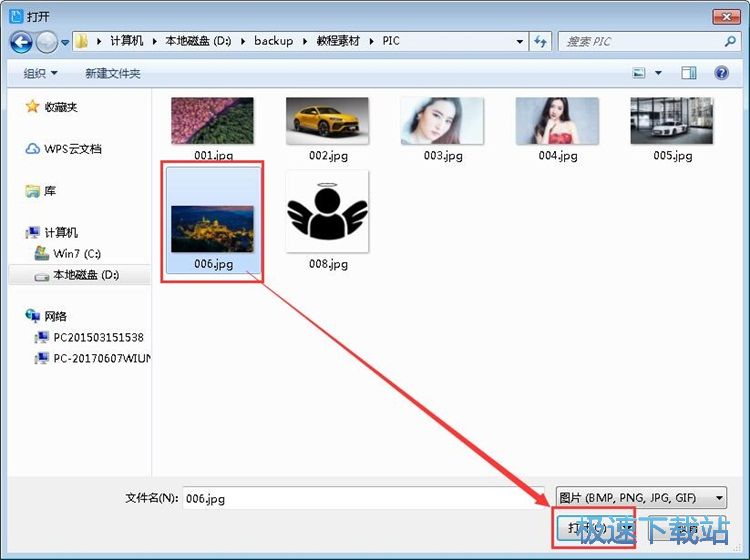Select PC201503151538 network computer

(98, 338)
